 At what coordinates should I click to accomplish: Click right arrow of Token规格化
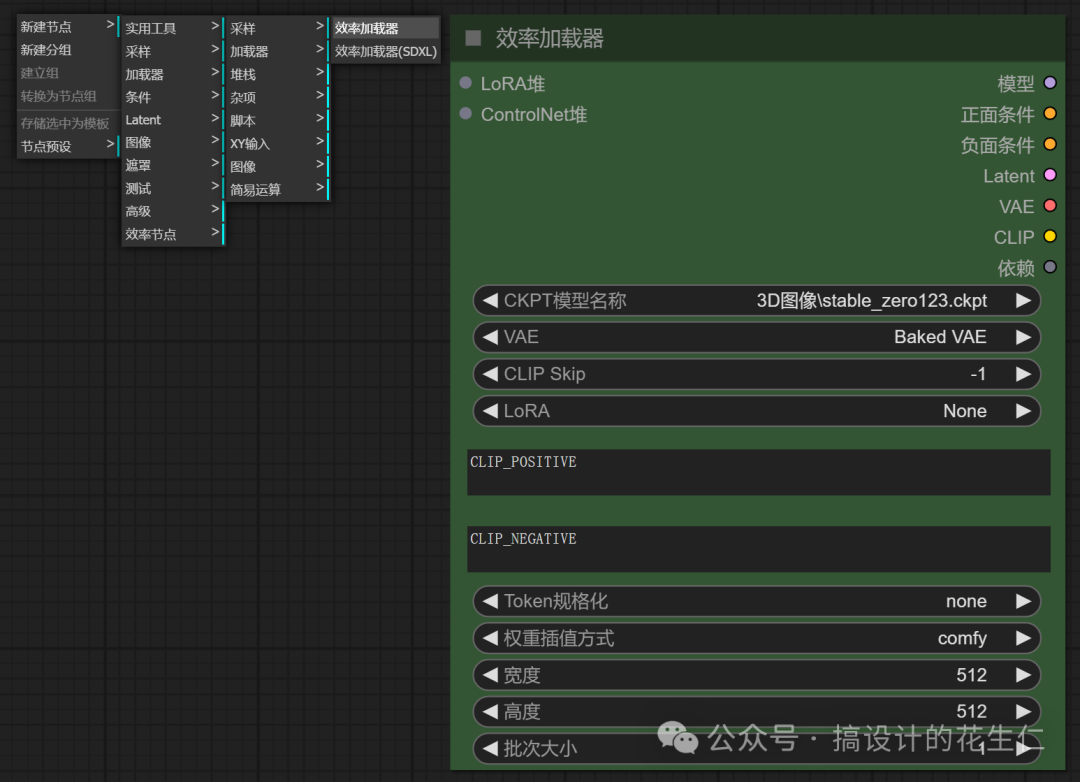1024,601
